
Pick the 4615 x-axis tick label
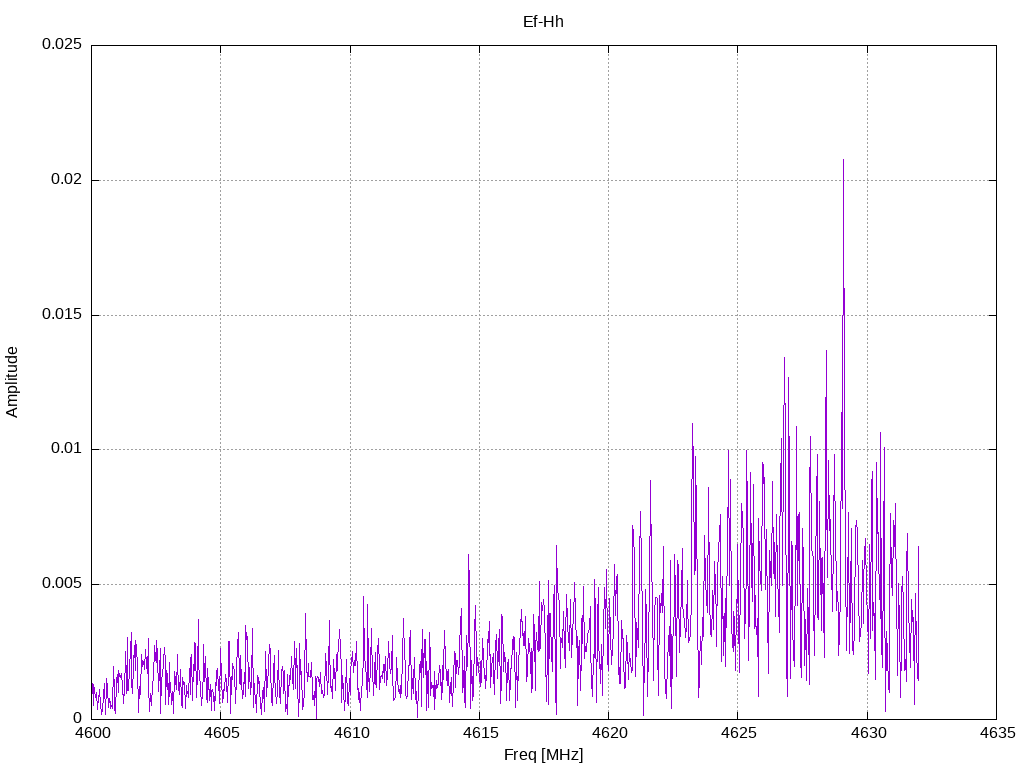coord(479,733)
